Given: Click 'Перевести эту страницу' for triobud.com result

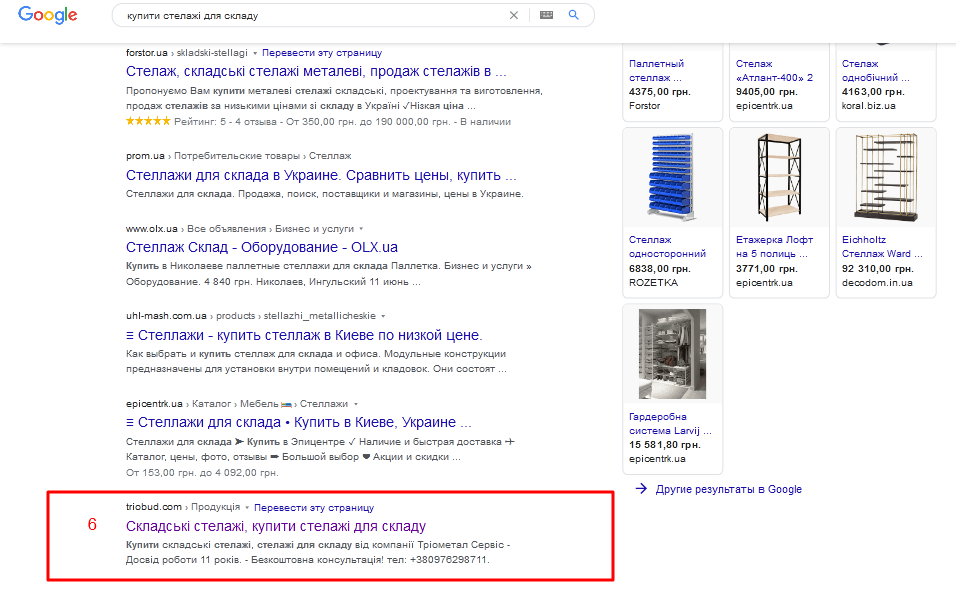Looking at the screenshot, I should tap(314, 507).
